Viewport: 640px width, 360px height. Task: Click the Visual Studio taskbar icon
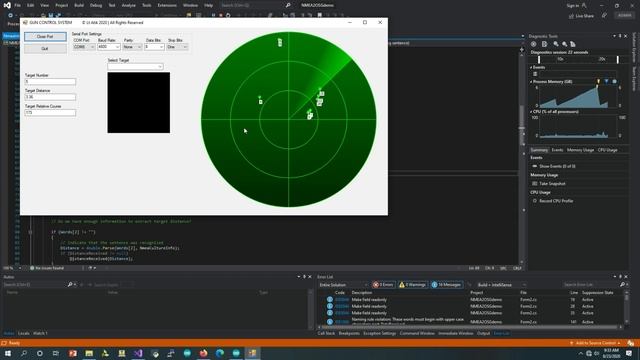138,353
